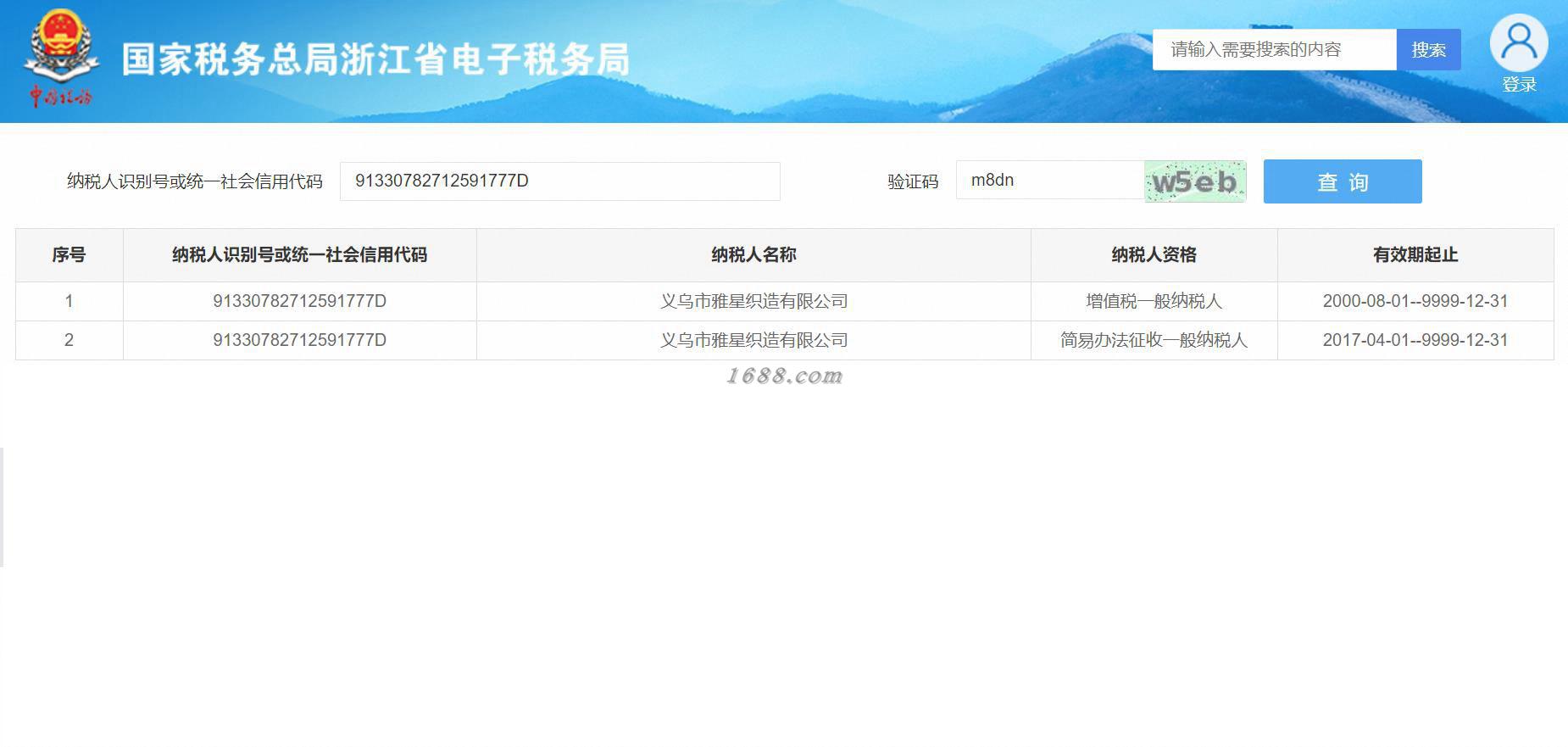
Task: Click the blue 搜索 button
Action: pos(1428,50)
